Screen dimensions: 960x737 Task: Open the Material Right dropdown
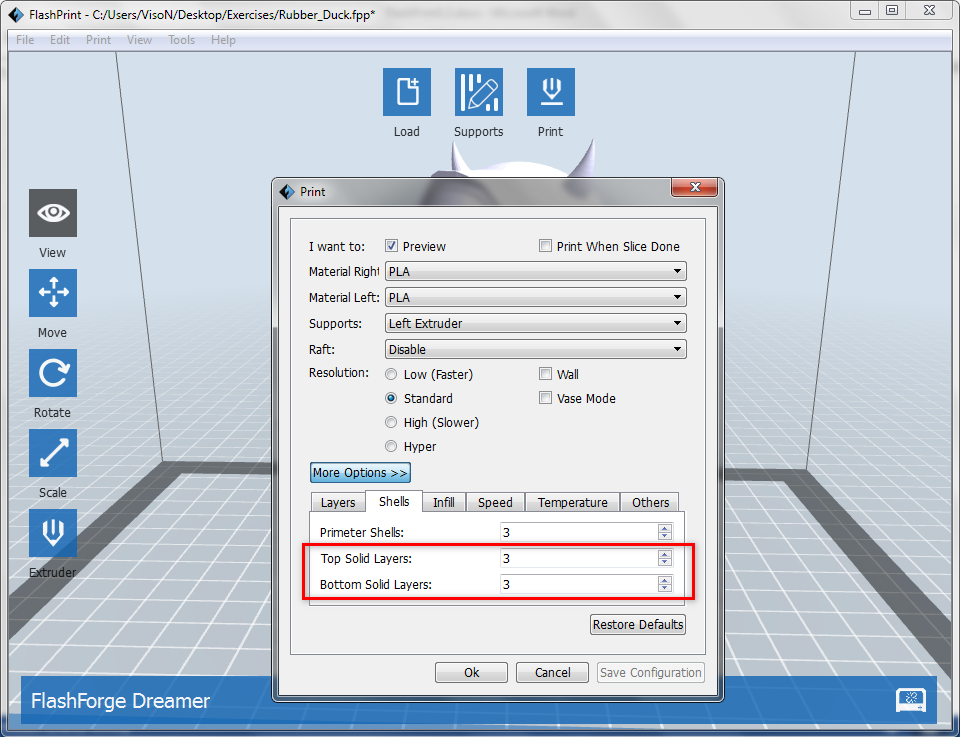click(536, 271)
